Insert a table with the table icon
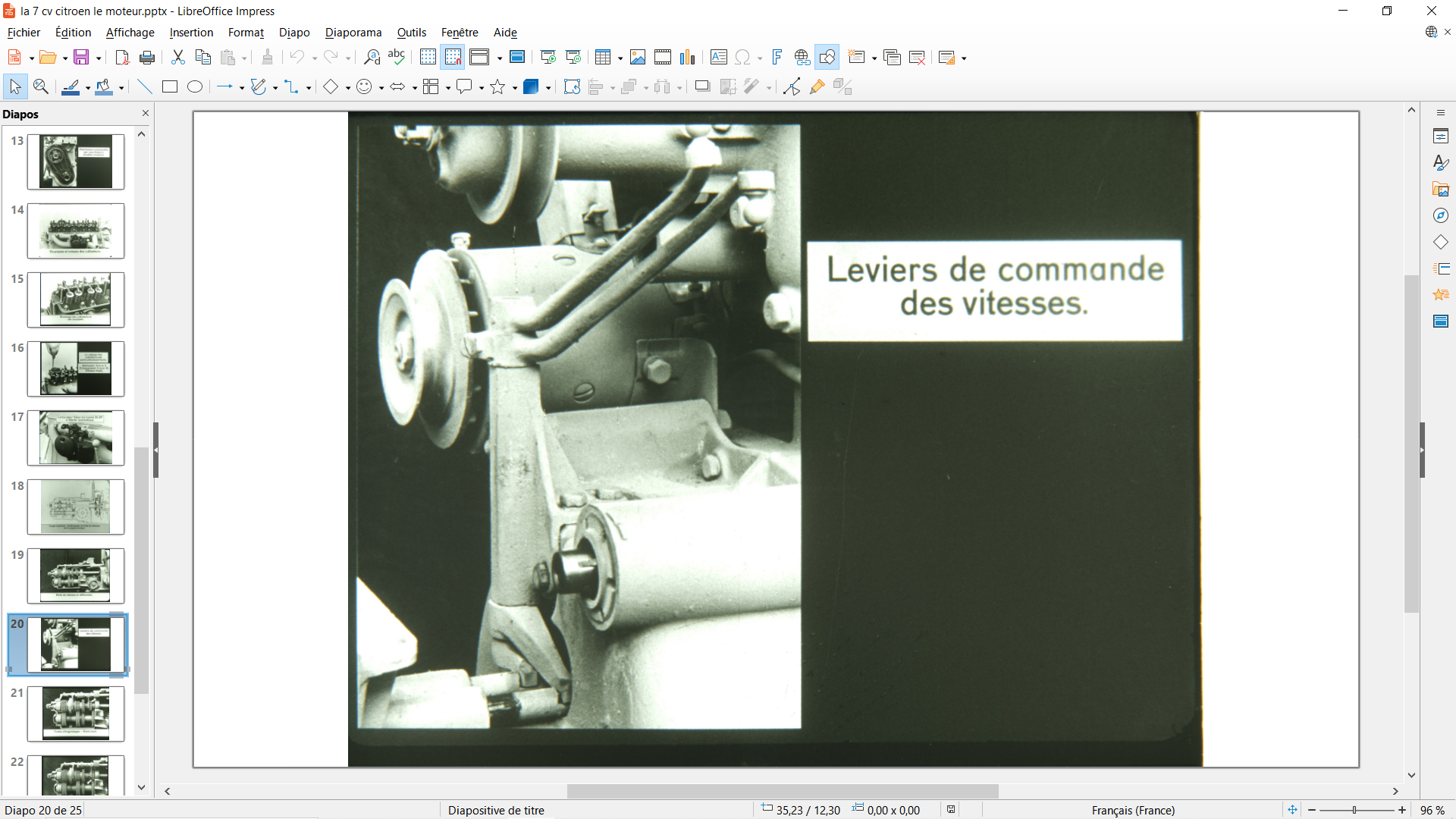1456x819 pixels. [x=602, y=58]
